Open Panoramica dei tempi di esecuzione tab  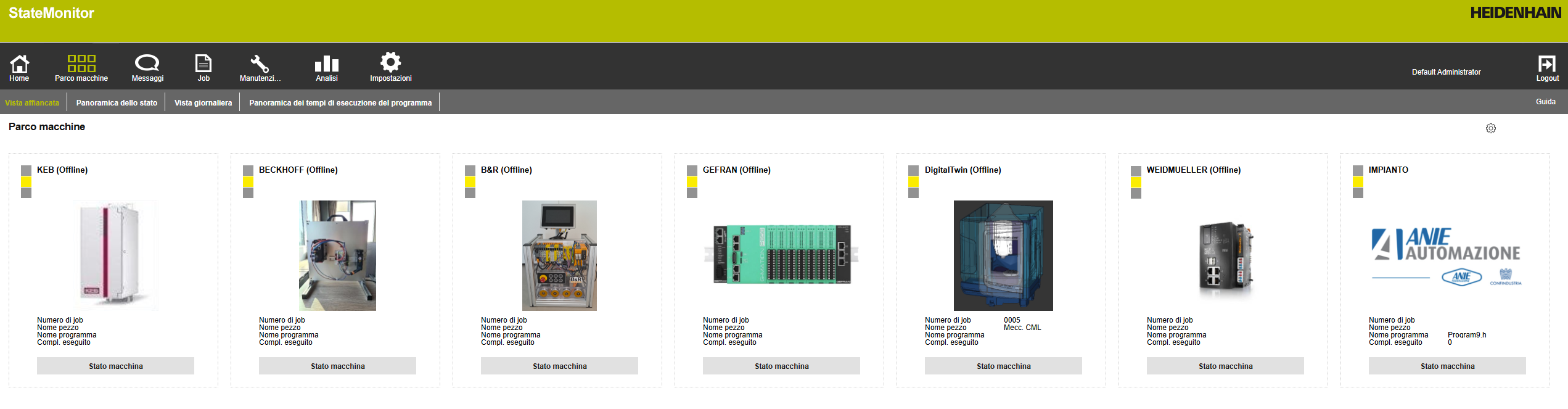point(340,103)
